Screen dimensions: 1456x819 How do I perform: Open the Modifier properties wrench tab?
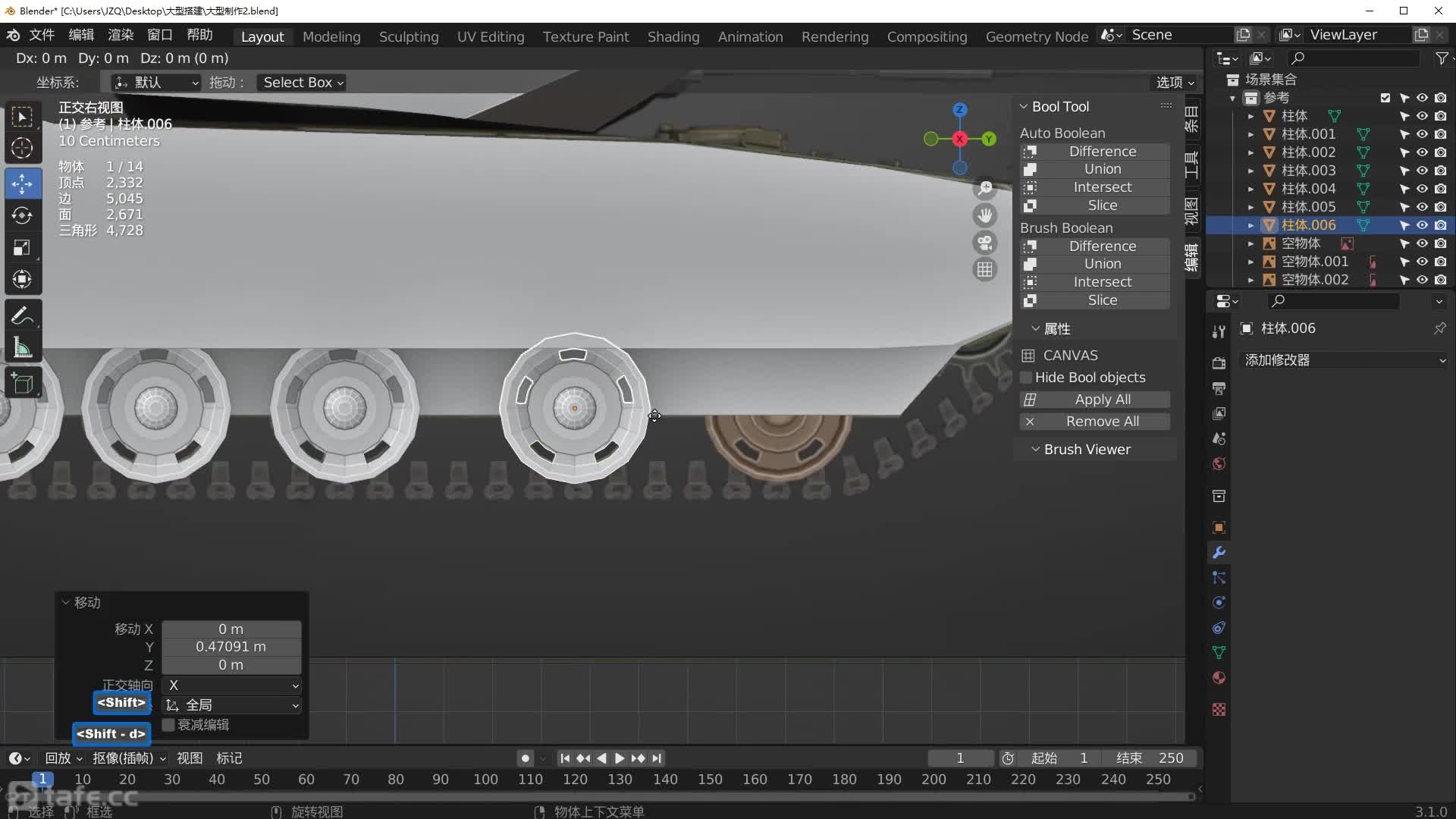coord(1219,553)
